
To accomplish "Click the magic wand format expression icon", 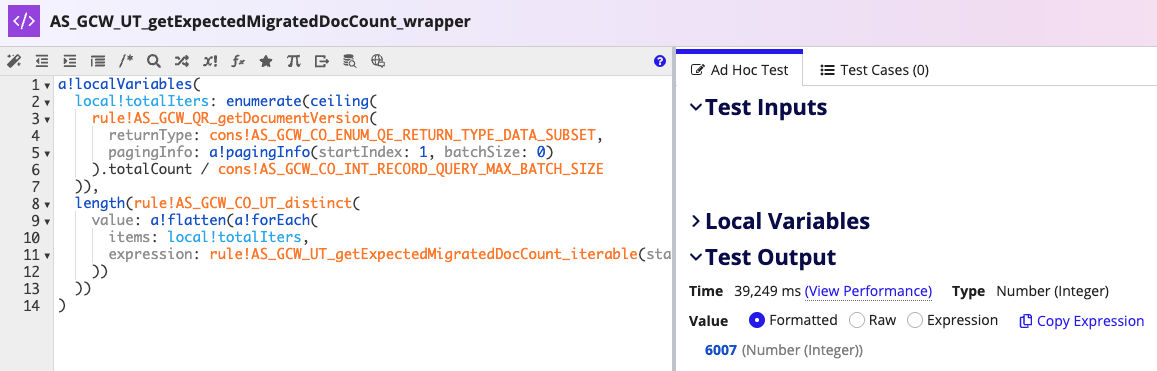I will coord(14,61).
